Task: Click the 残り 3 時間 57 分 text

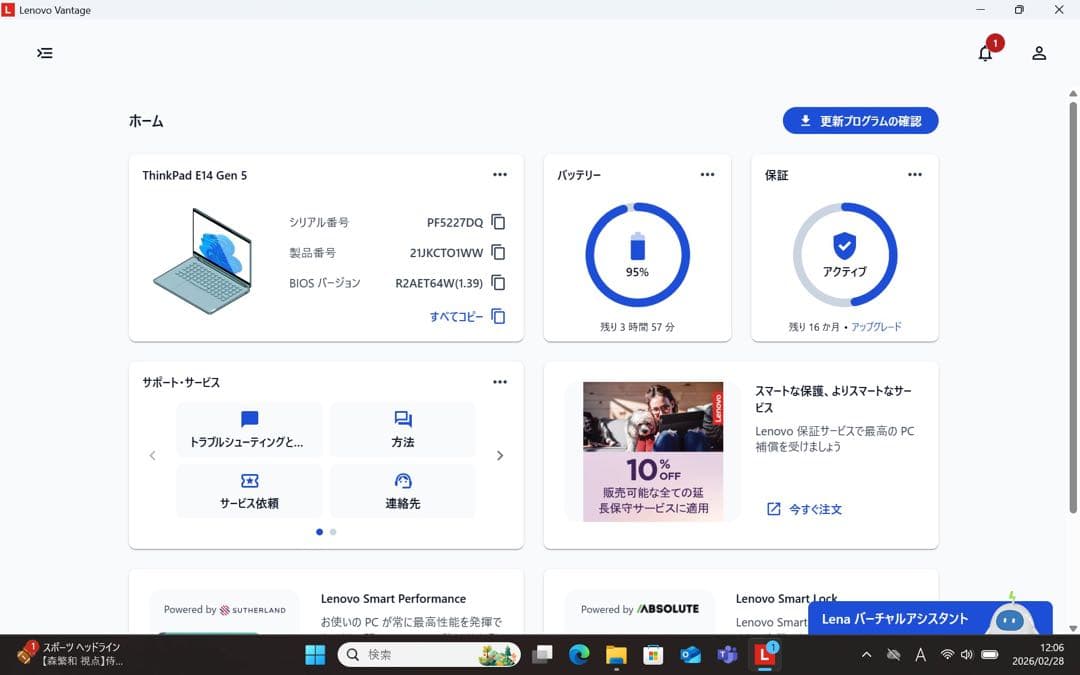Action: click(637, 326)
